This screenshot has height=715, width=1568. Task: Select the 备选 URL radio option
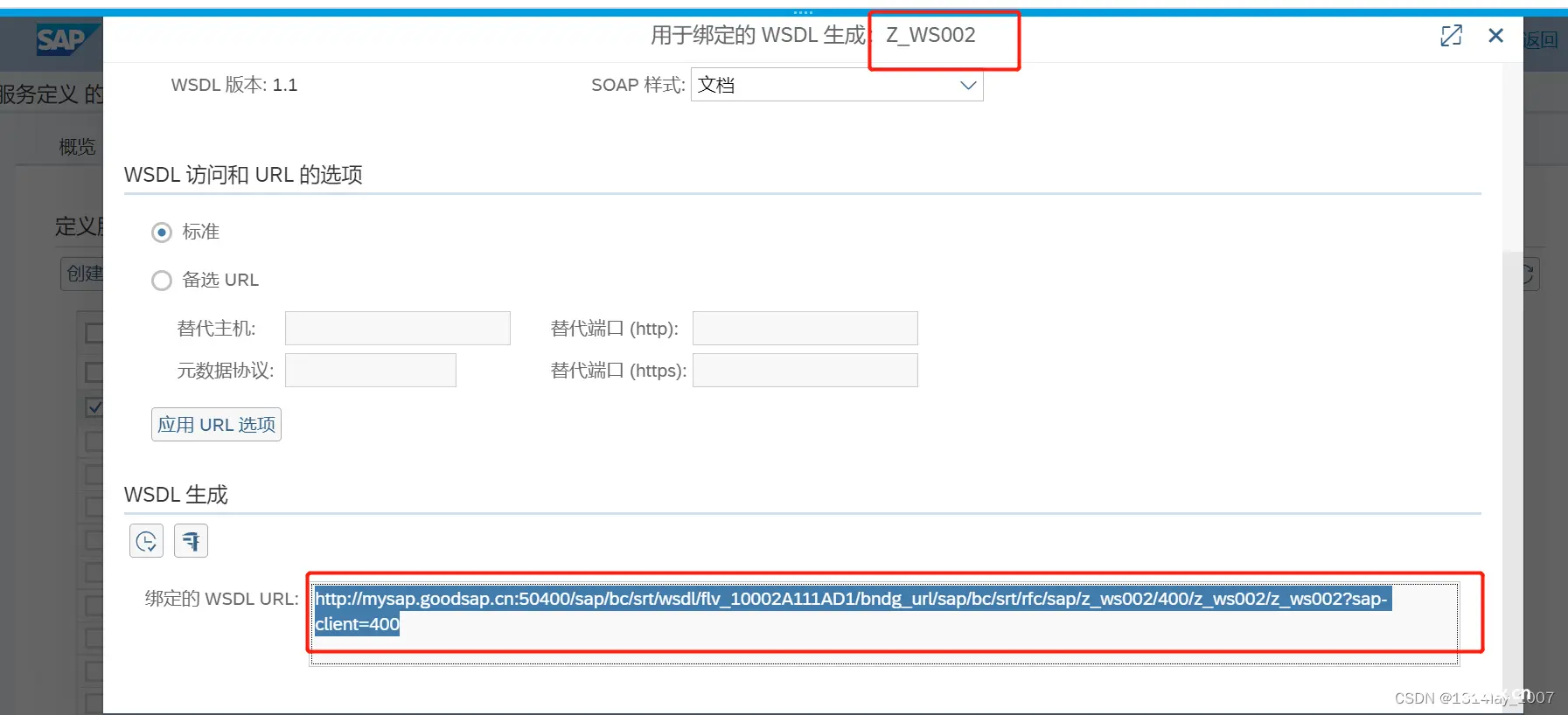pyautogui.click(x=162, y=281)
